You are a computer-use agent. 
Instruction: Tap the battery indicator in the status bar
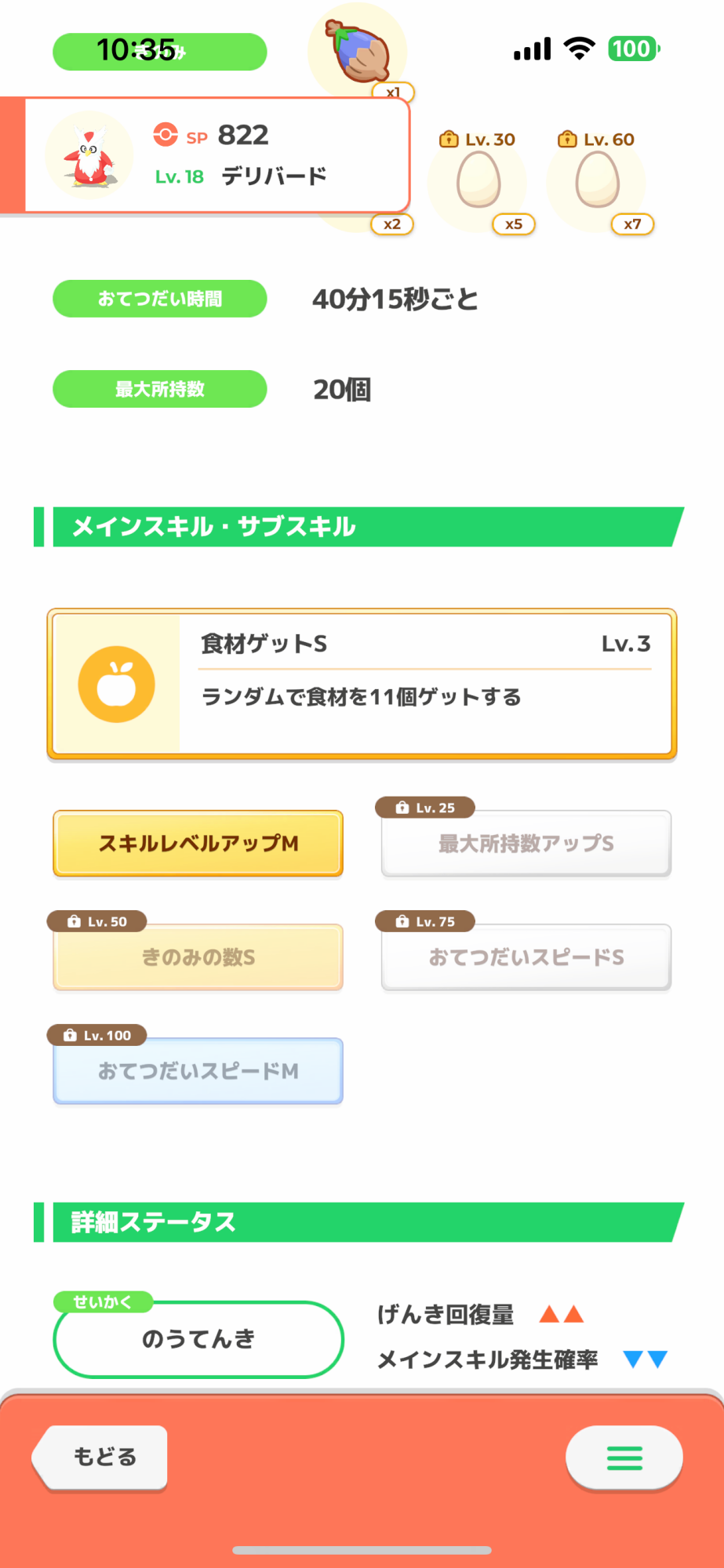634,49
